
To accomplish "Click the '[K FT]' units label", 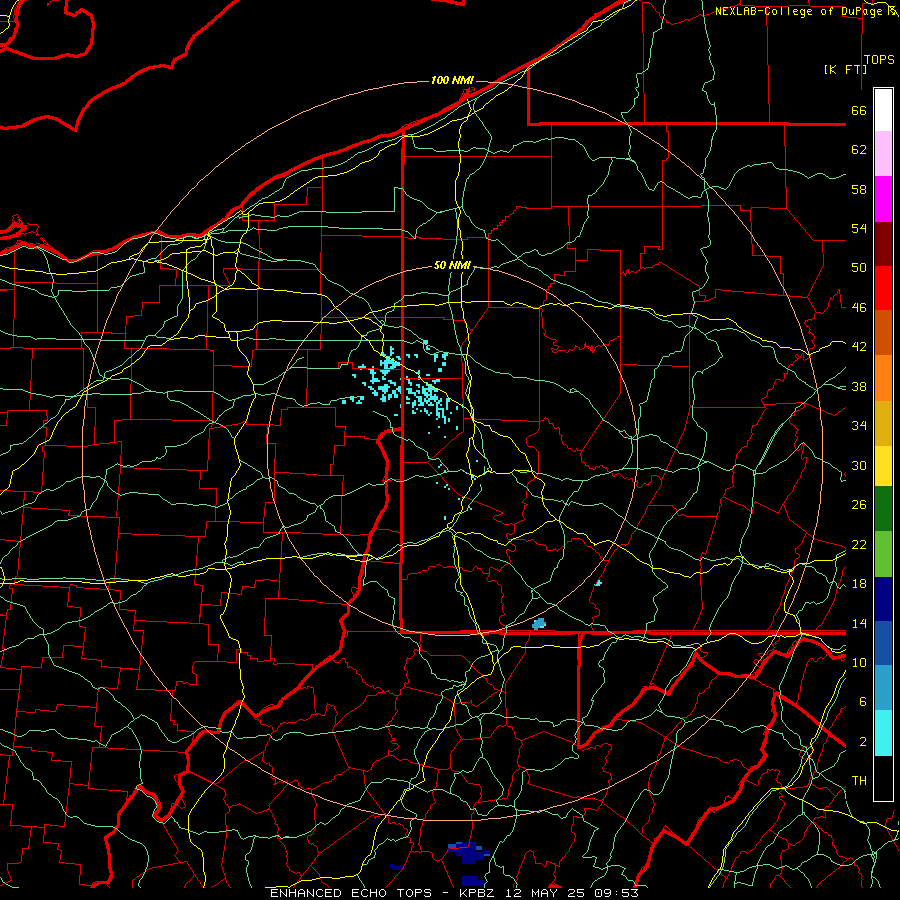I will point(845,69).
